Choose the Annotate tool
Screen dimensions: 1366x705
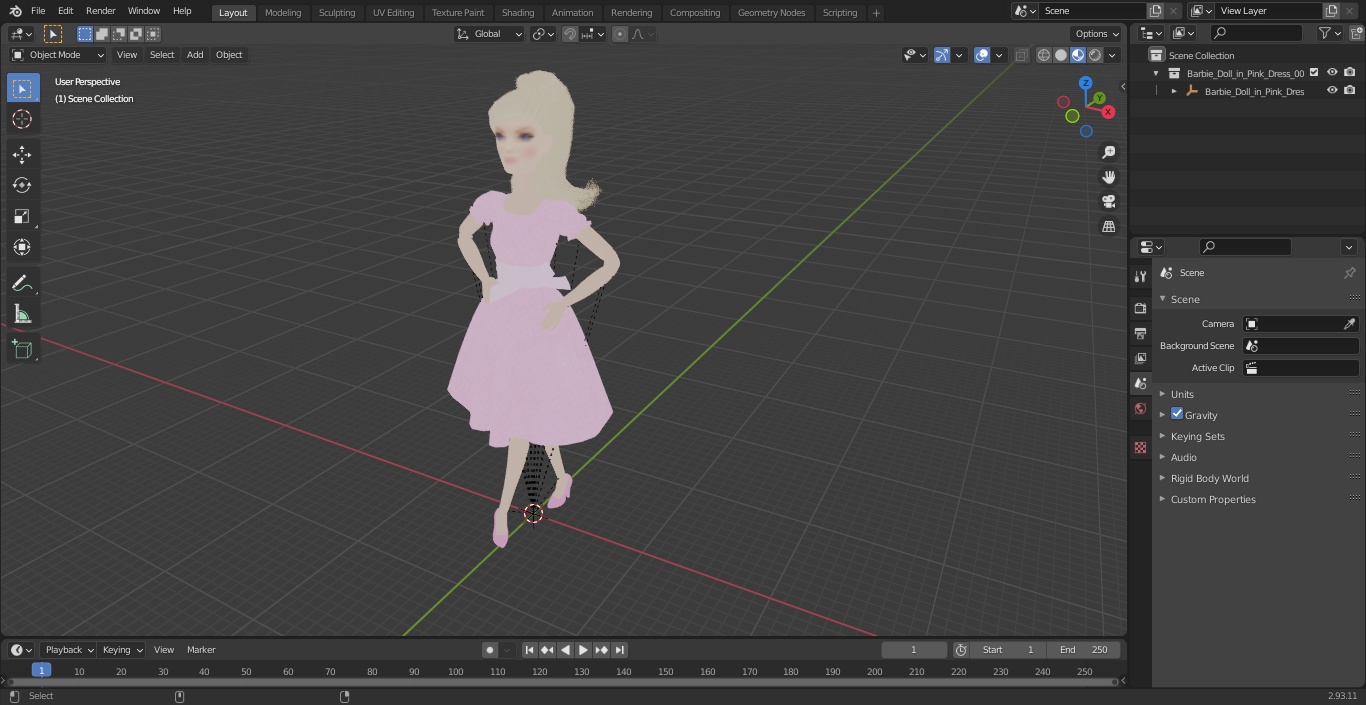click(22, 283)
